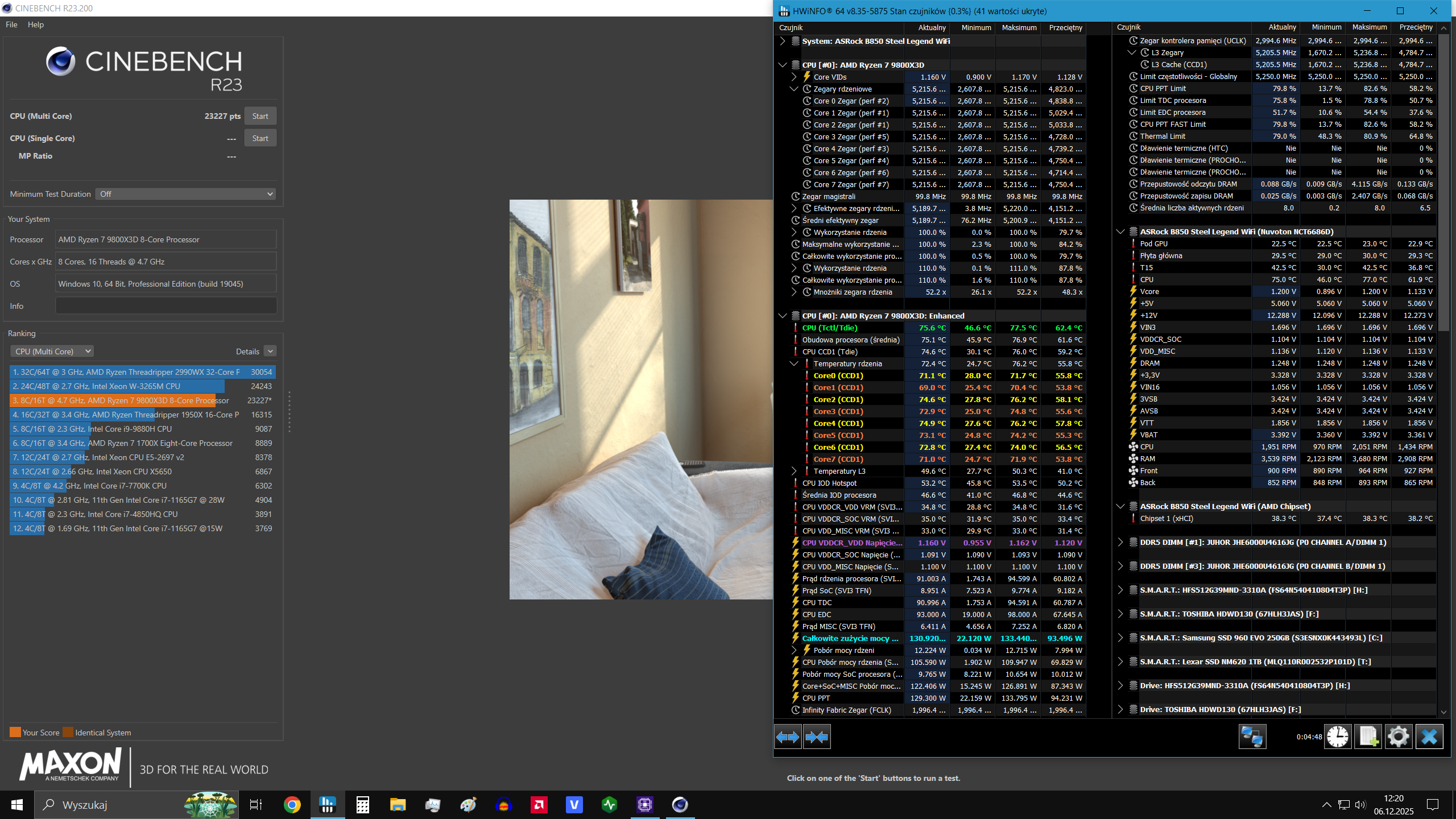Open the Windows calculator from the taskbar

click(362, 805)
